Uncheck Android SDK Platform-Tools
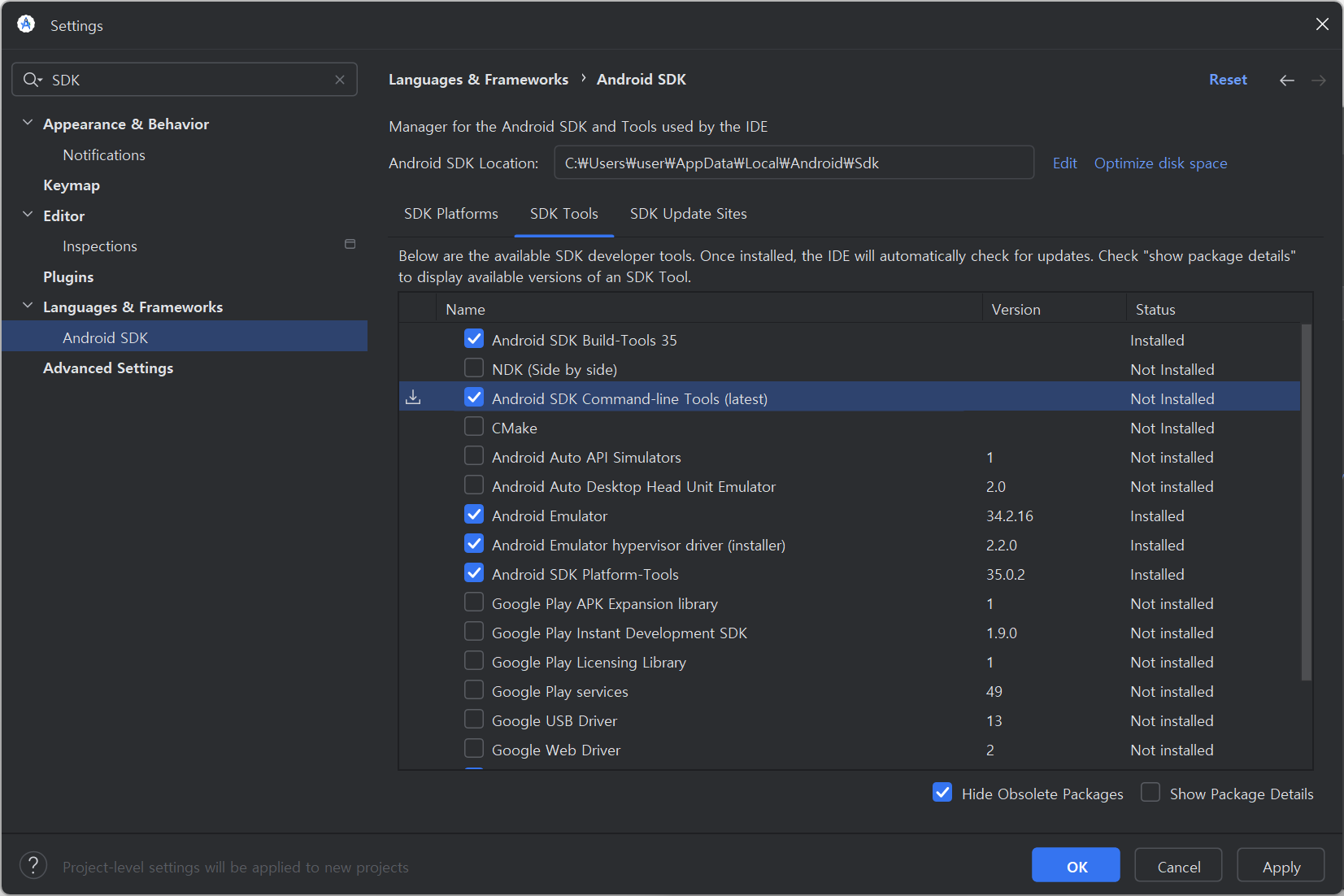The width and height of the screenshot is (1344, 896). 474,573
